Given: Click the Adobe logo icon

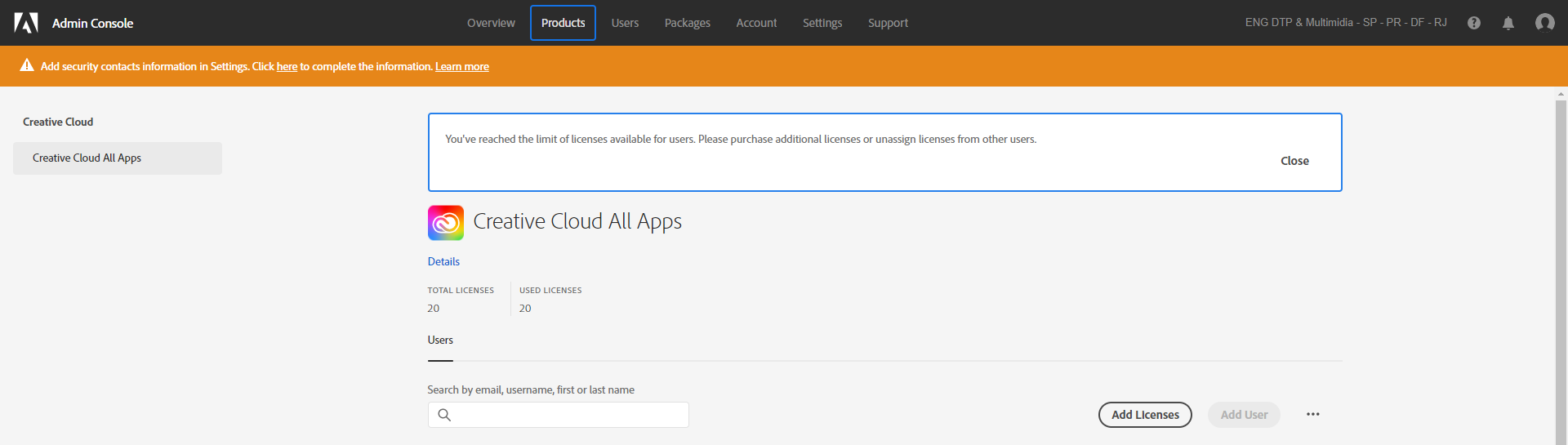Looking at the screenshot, I should coord(26,23).
